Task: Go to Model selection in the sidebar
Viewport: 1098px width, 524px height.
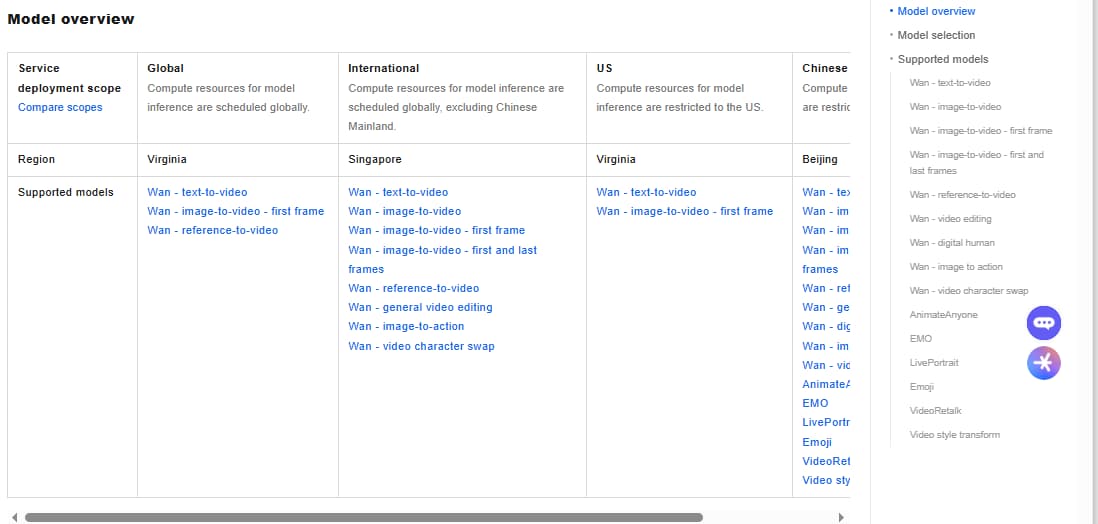Action: coord(936,35)
